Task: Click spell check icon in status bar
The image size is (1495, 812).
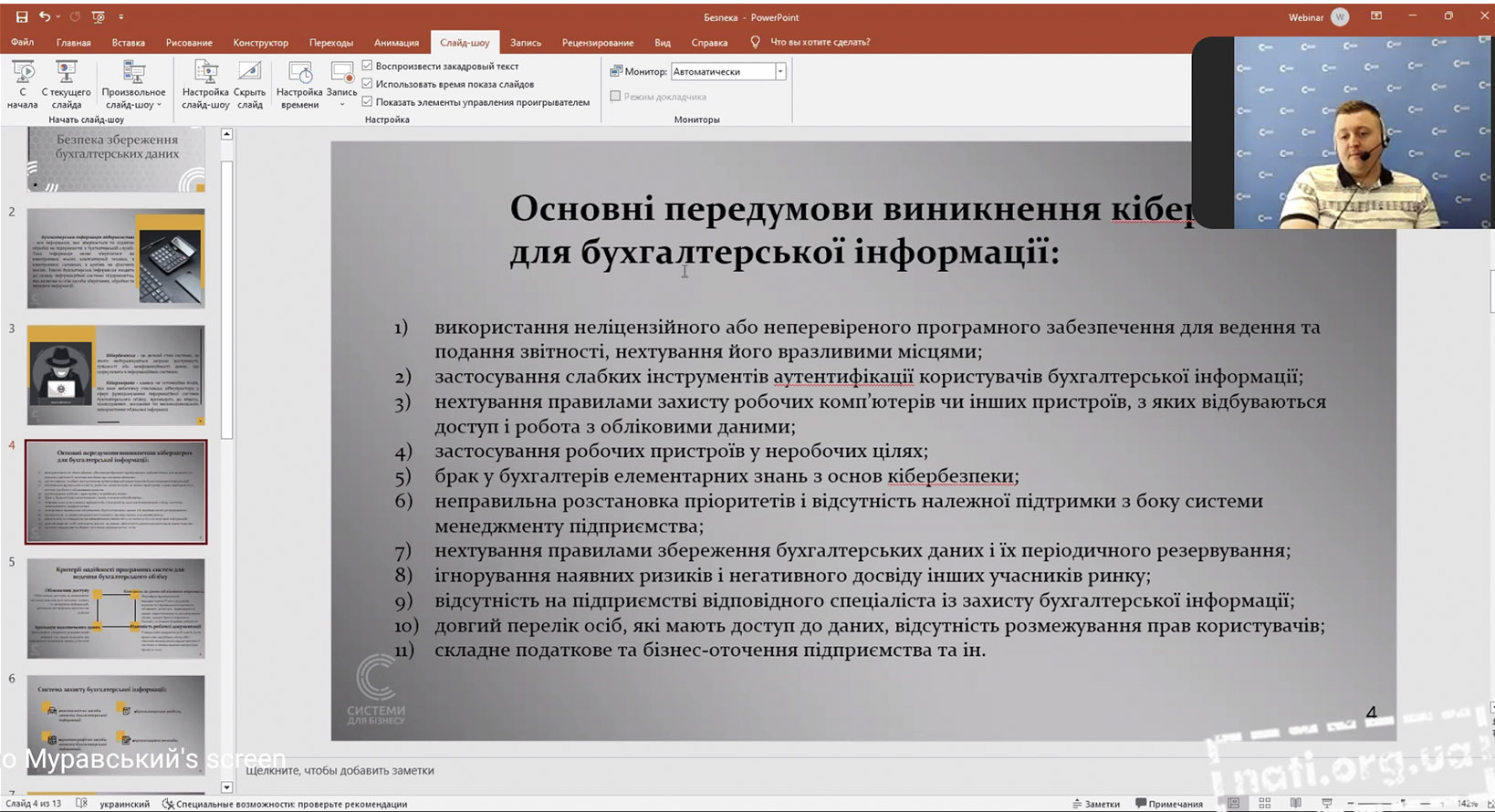Action: (x=81, y=804)
